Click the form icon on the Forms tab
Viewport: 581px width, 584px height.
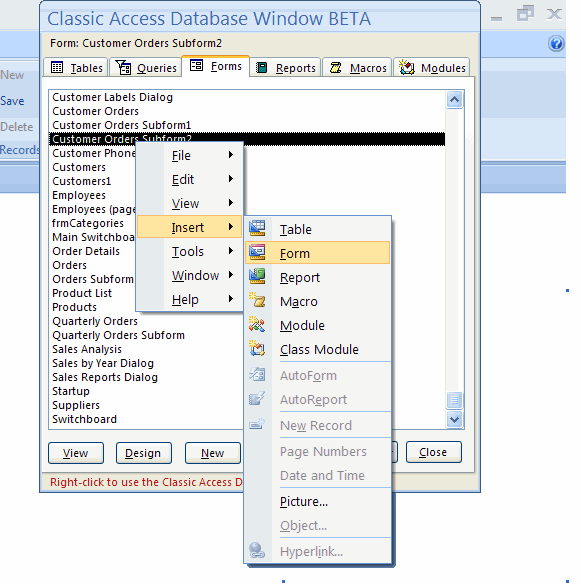[x=196, y=66]
